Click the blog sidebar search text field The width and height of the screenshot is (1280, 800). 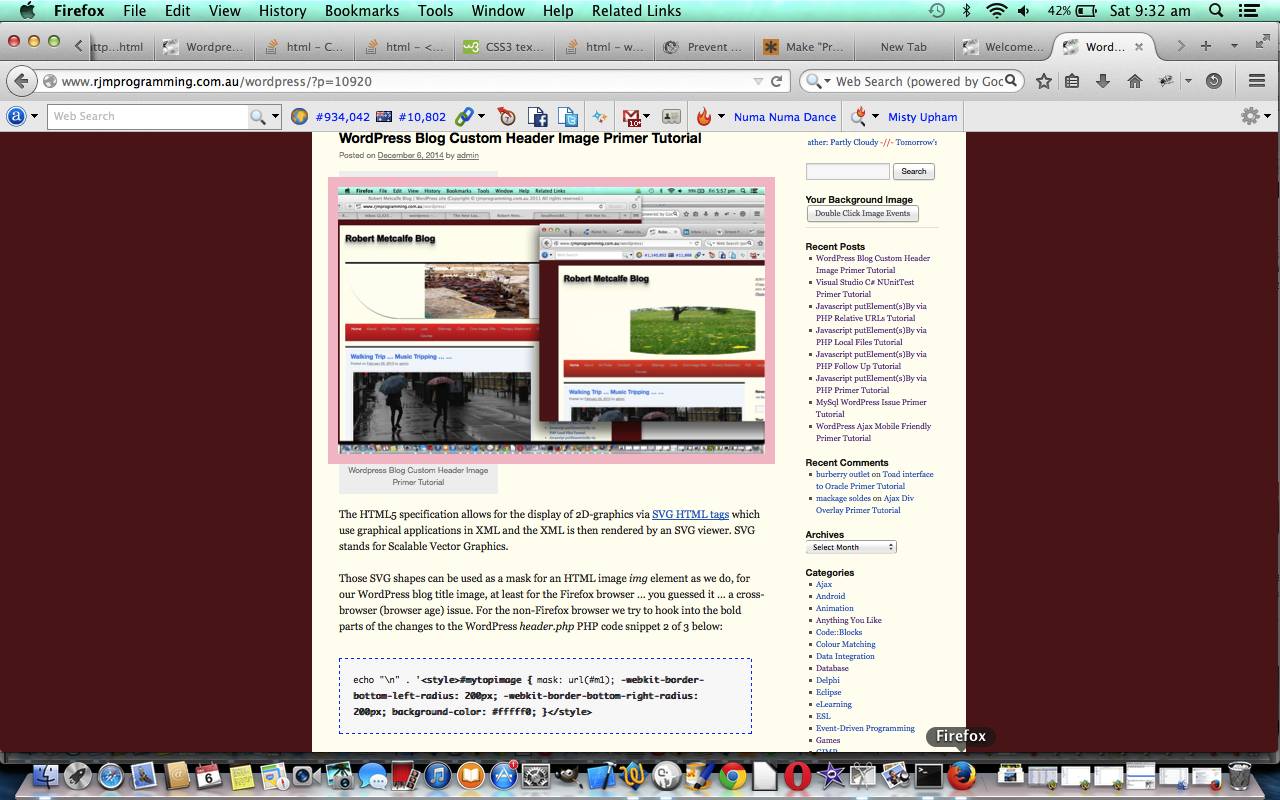click(x=847, y=172)
